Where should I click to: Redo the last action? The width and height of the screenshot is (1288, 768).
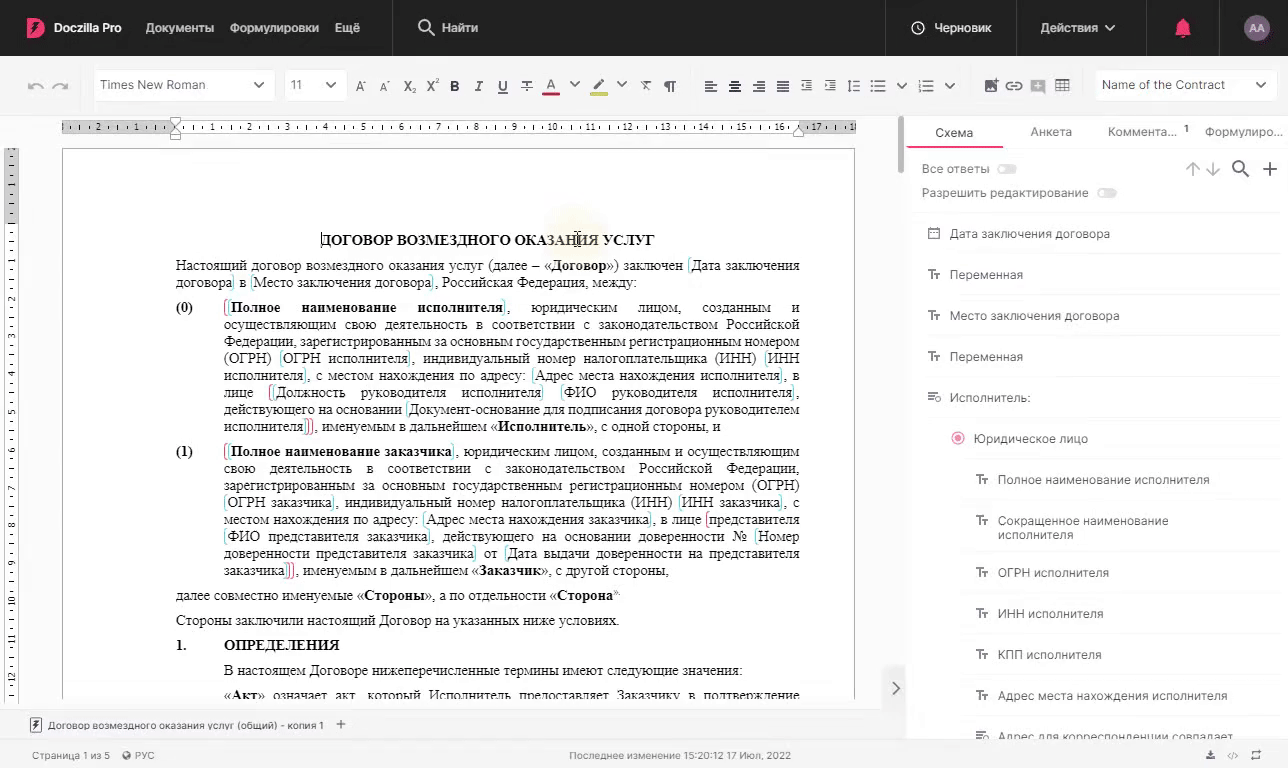tap(60, 86)
